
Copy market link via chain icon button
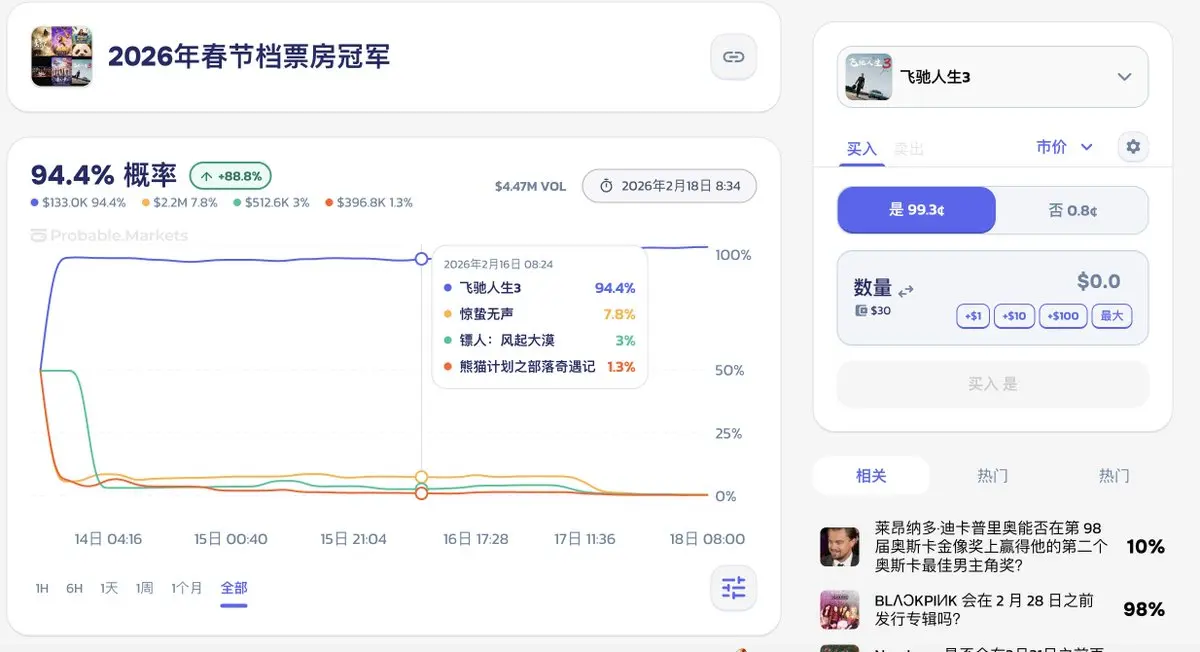pos(733,57)
